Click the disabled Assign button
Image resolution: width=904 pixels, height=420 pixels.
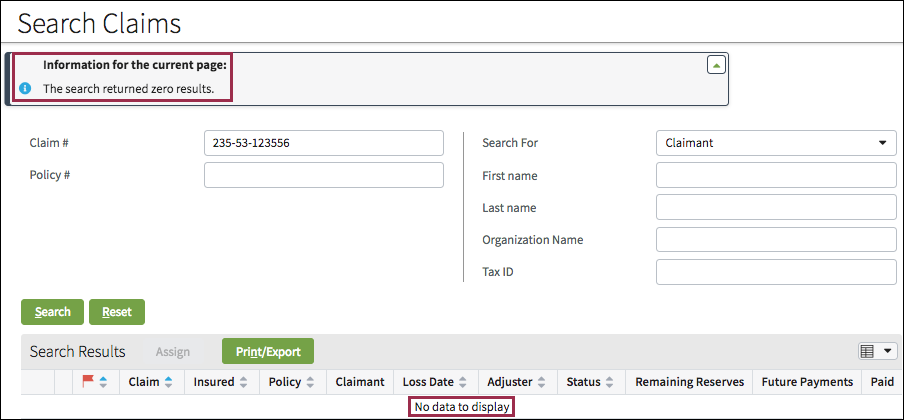click(172, 352)
